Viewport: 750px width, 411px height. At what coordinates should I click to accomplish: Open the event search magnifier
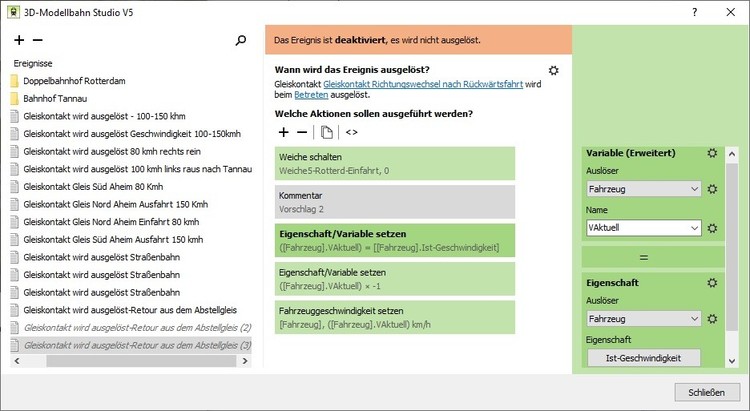point(240,41)
